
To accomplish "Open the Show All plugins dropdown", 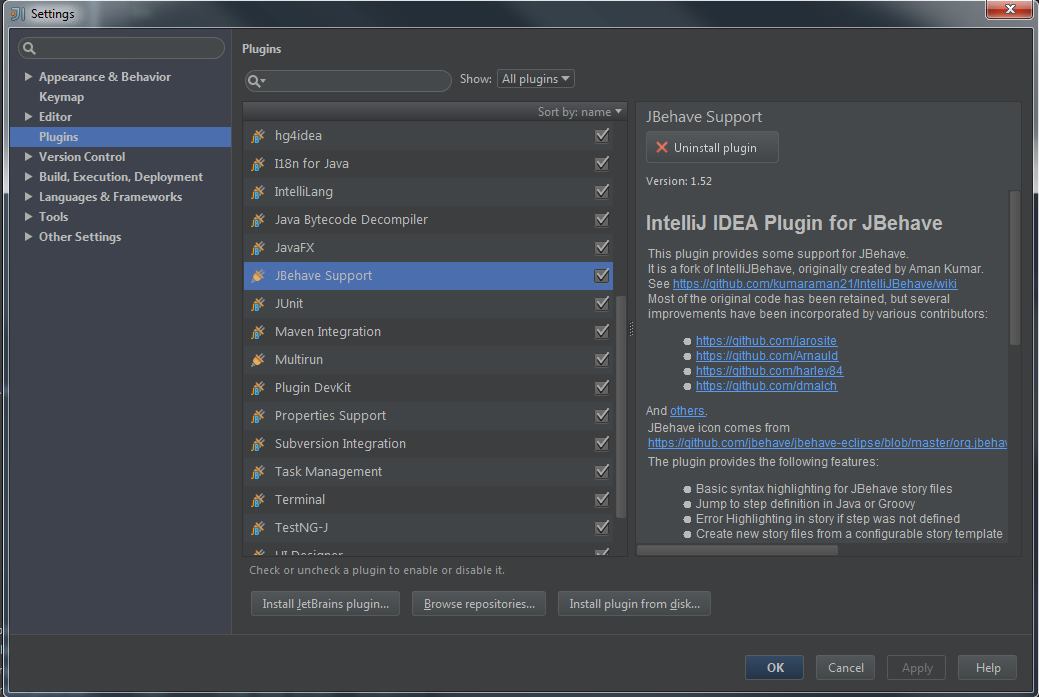I will (x=535, y=79).
